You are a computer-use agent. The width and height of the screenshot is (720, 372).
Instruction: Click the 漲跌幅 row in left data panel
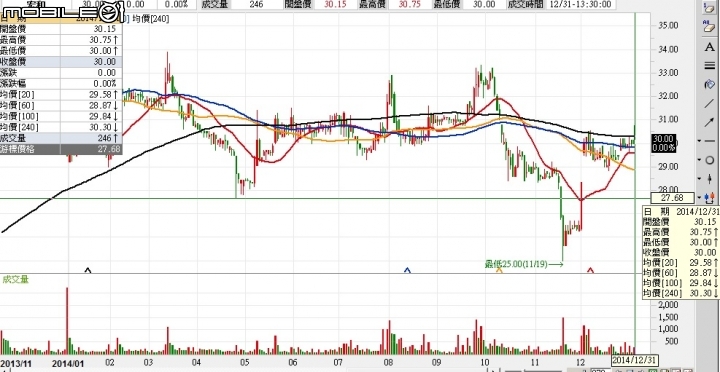pos(61,84)
